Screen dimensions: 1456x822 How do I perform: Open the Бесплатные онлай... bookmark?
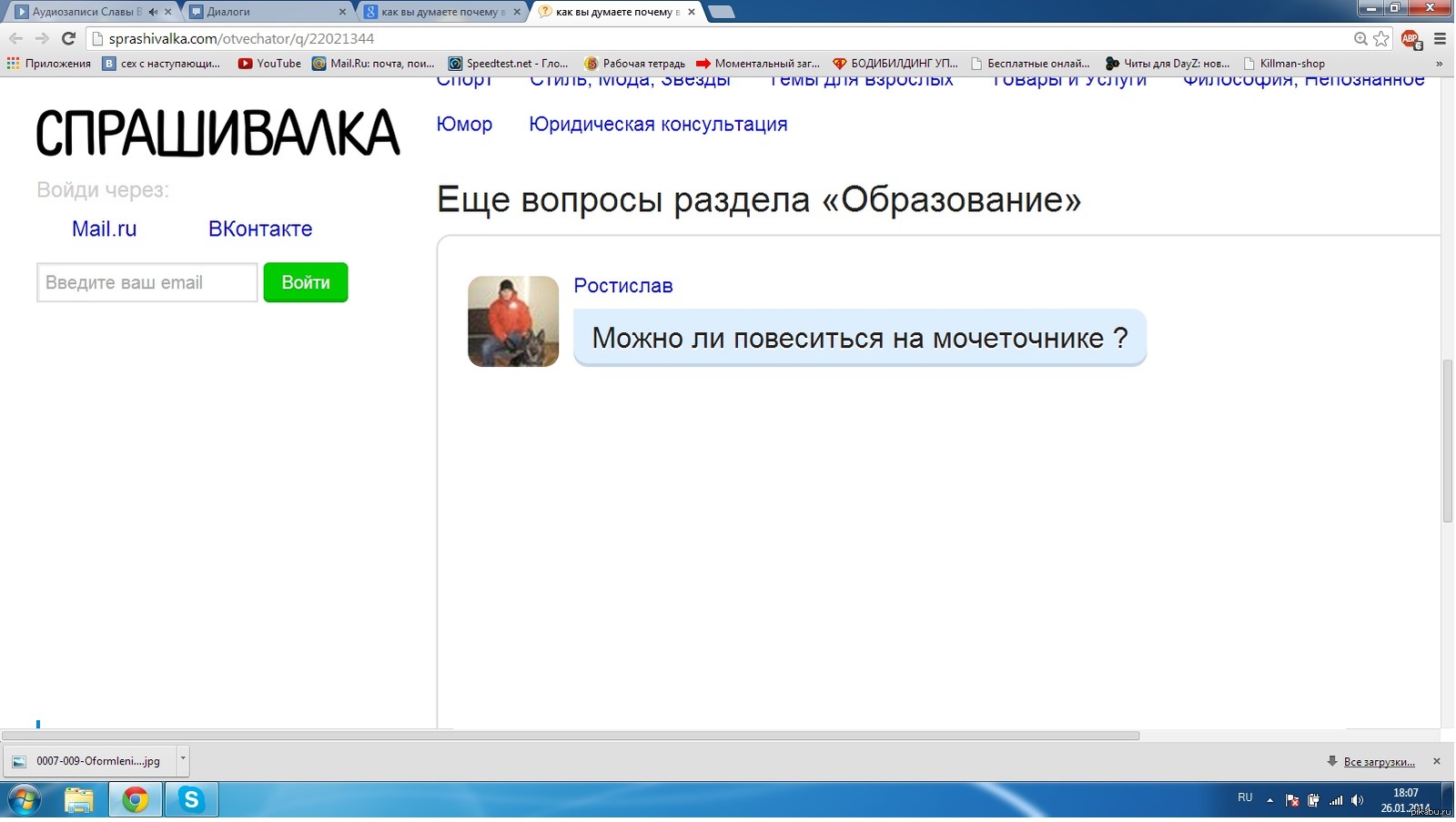coord(1030,64)
